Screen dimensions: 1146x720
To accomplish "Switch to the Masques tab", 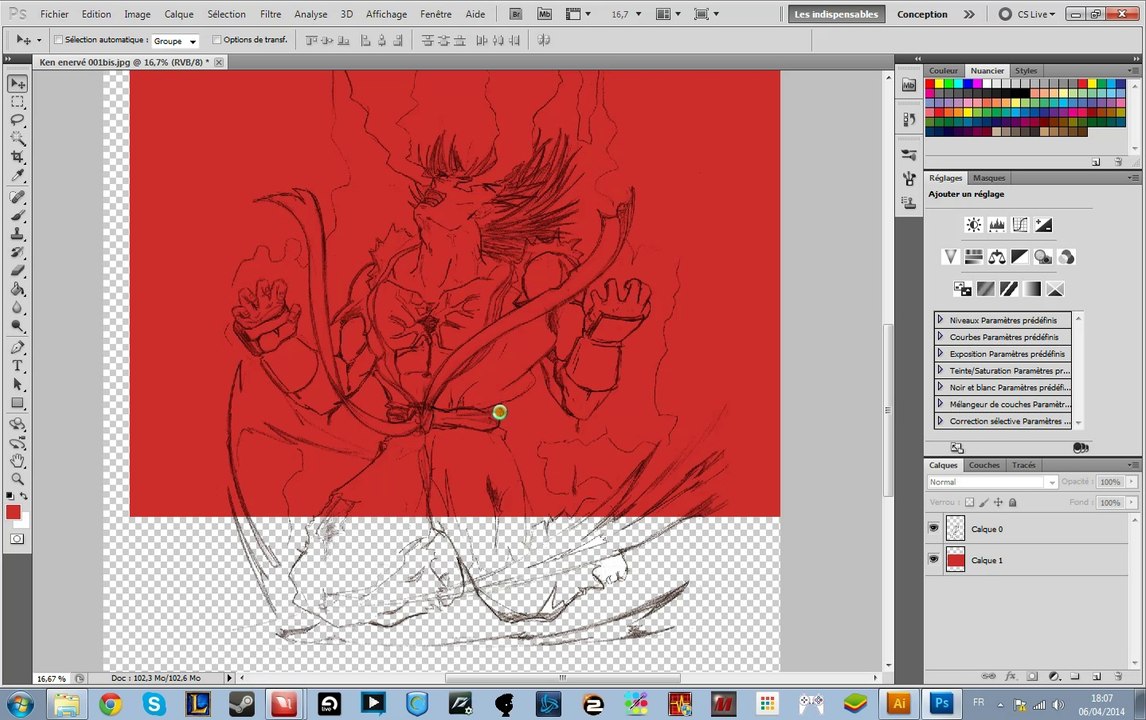I will pyautogui.click(x=989, y=178).
